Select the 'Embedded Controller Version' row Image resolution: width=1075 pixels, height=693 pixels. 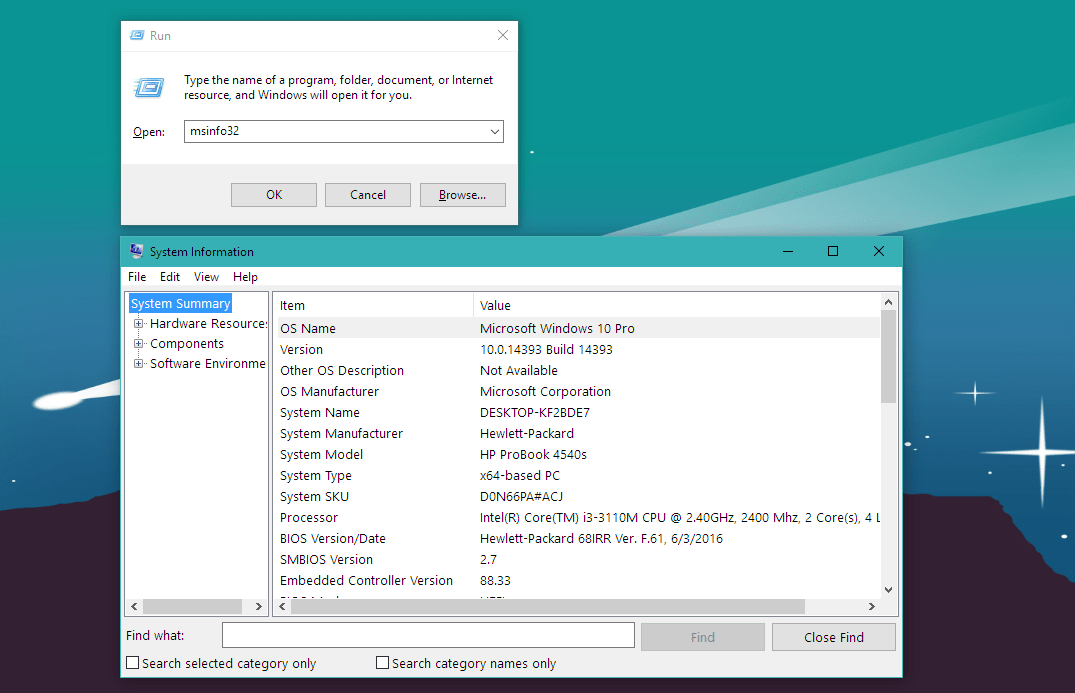577,581
